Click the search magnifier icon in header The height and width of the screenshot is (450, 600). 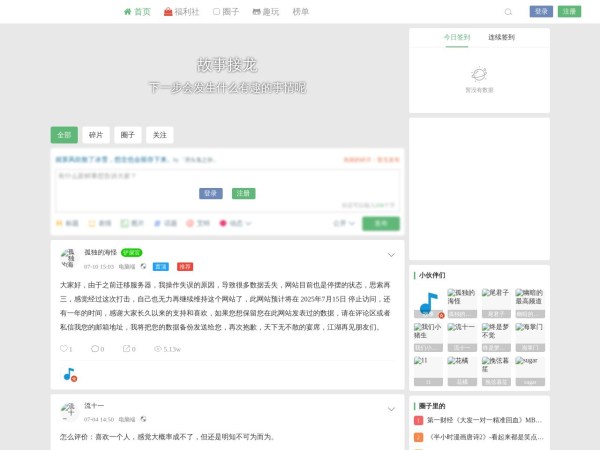click(x=508, y=12)
